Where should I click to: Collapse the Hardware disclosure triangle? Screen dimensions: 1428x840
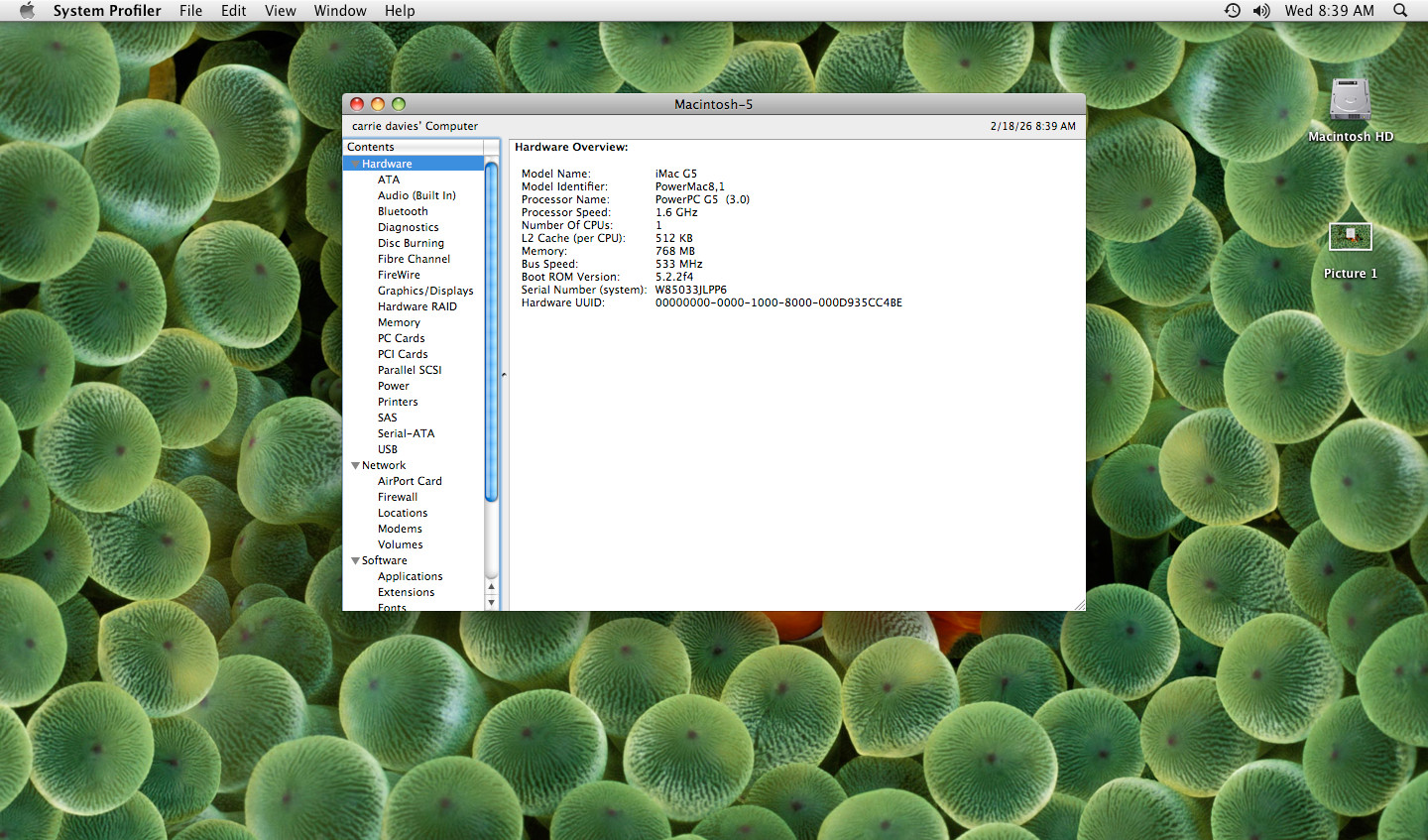(x=355, y=164)
